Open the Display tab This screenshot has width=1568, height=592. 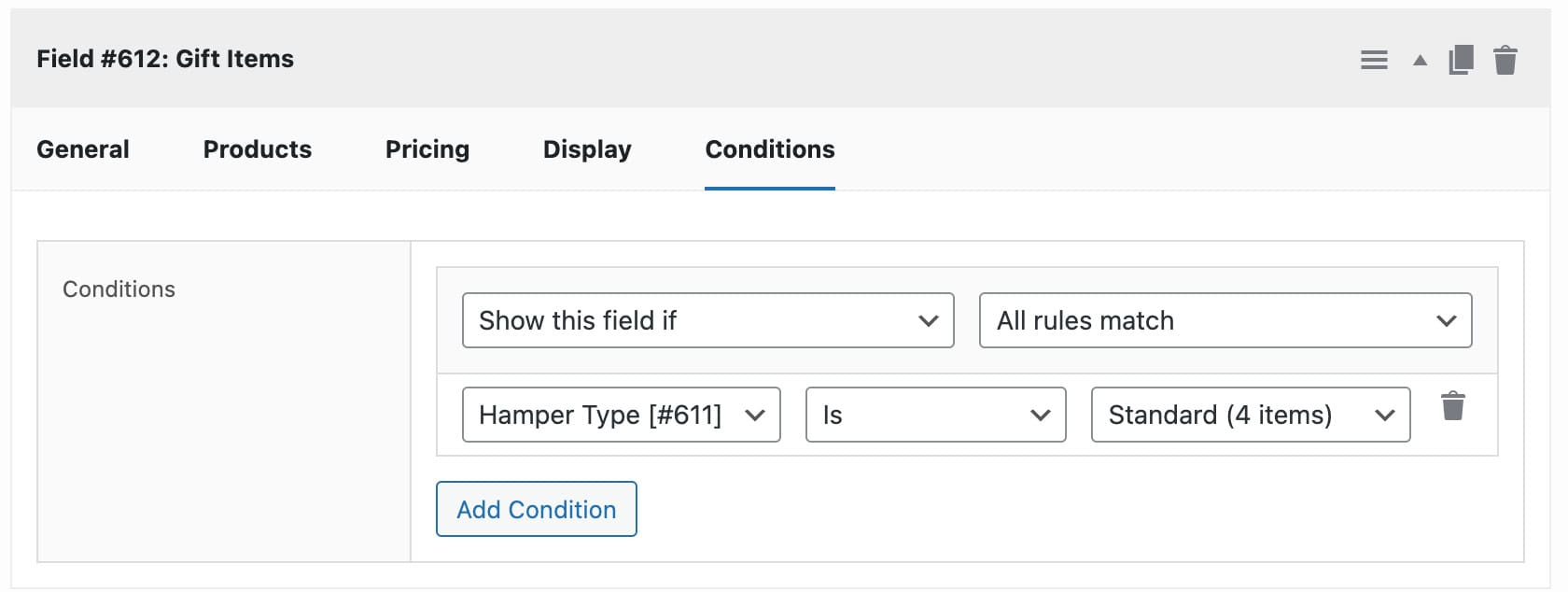[586, 149]
